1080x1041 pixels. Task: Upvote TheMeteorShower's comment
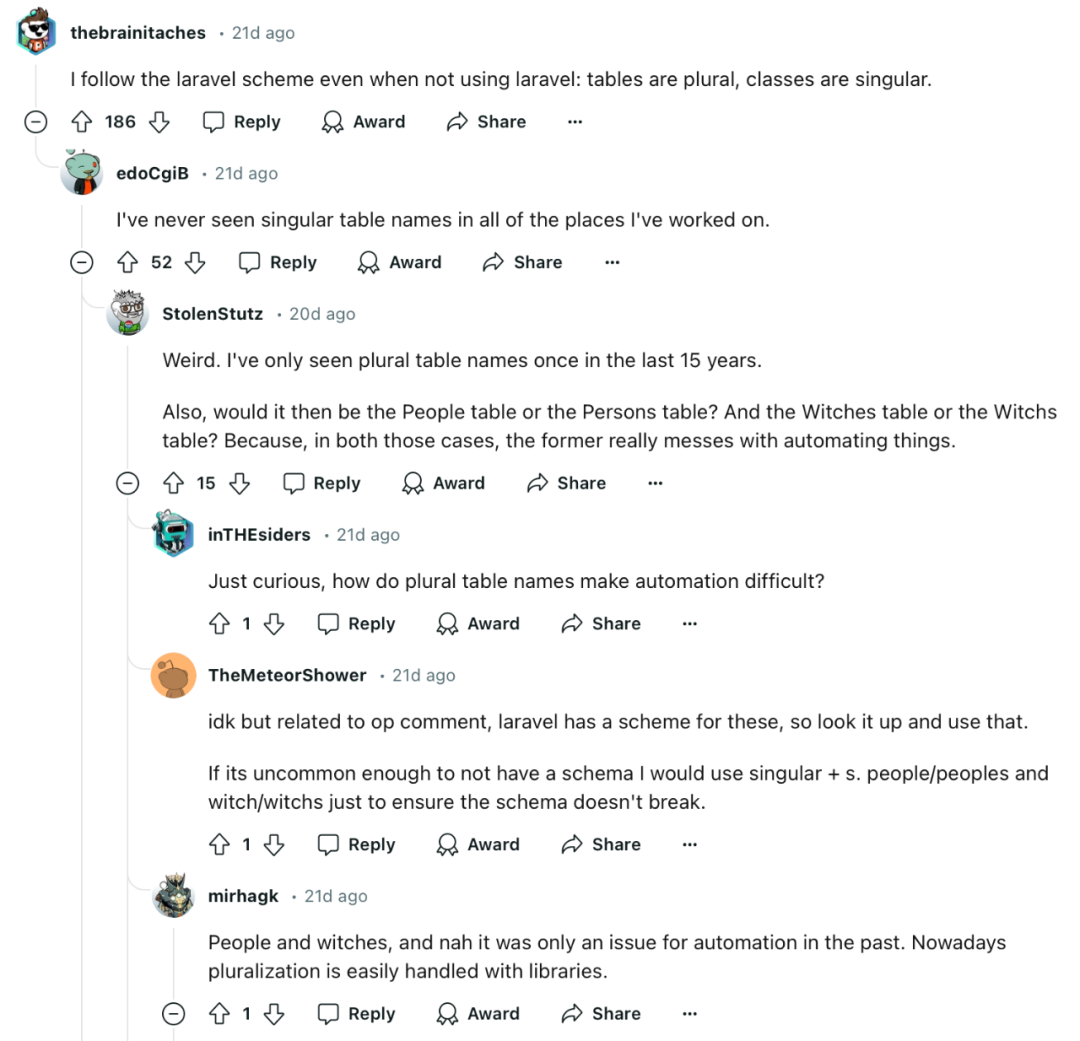220,844
